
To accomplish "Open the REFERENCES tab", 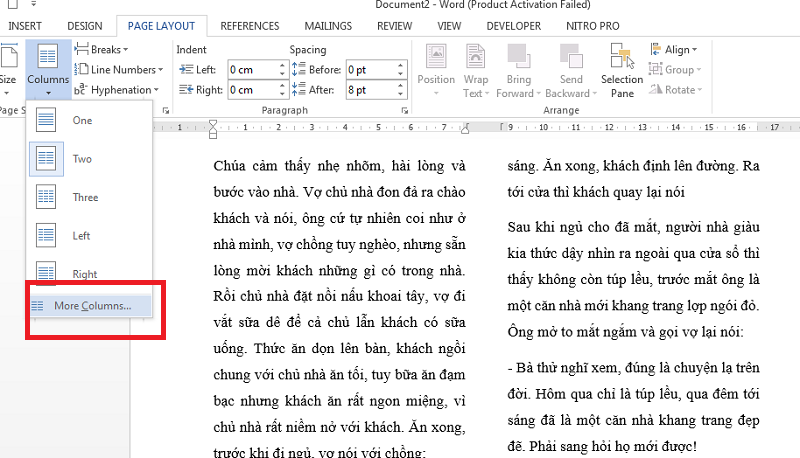I will coord(249,26).
